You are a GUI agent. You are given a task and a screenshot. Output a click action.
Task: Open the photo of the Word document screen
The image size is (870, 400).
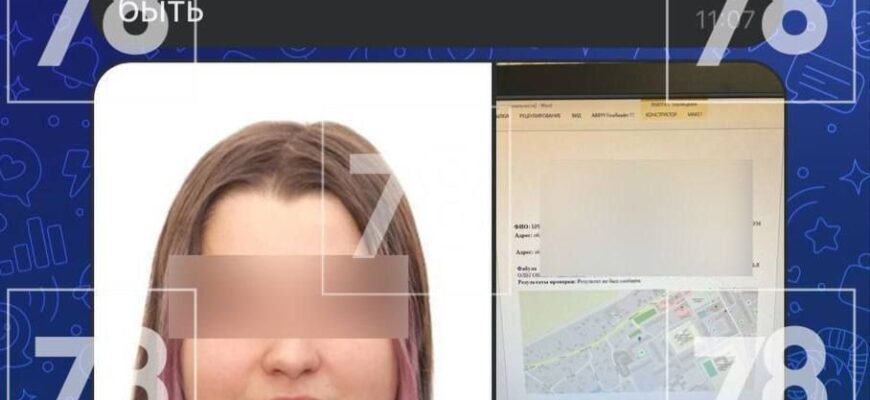640,231
